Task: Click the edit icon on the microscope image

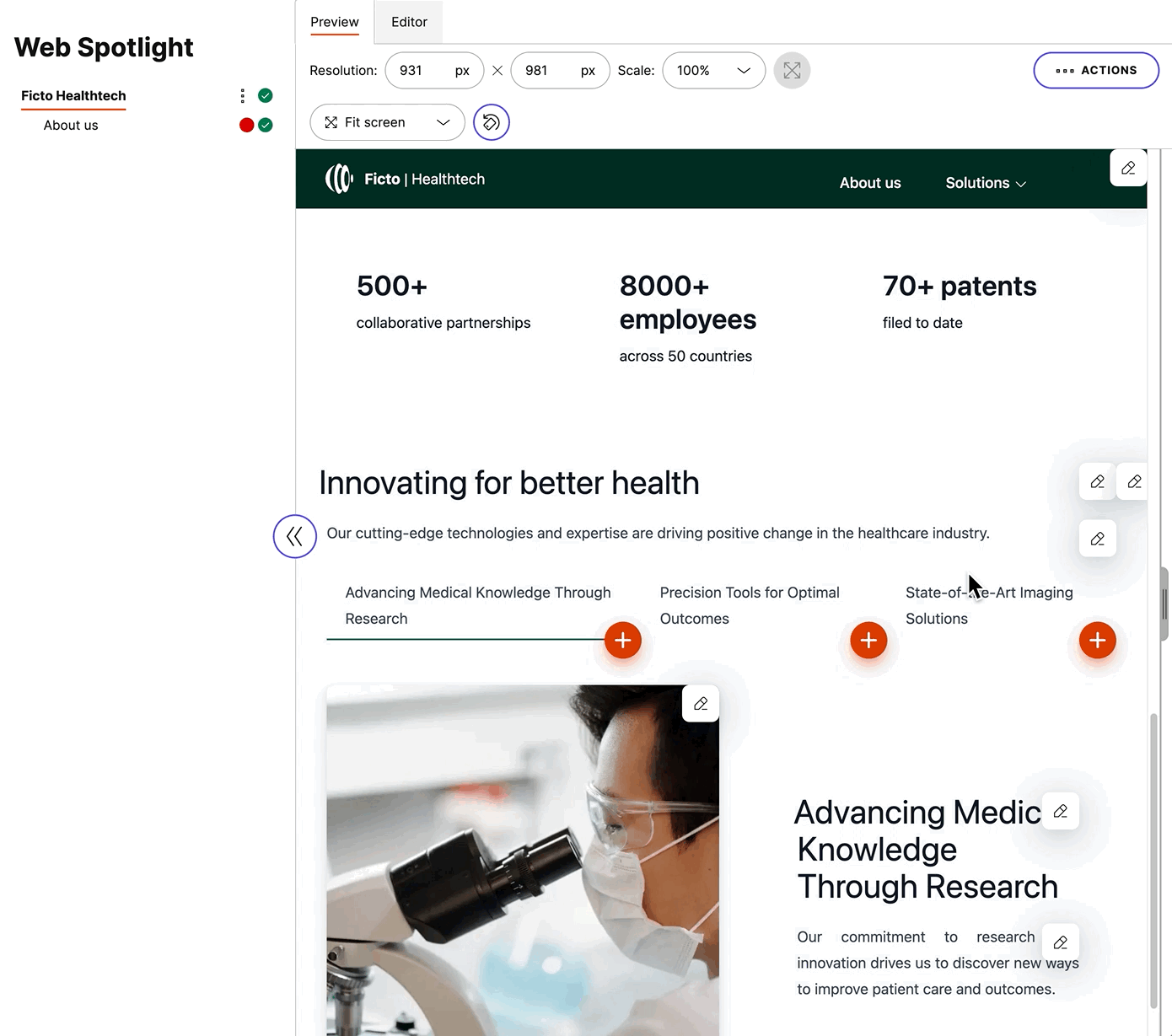Action: click(701, 703)
